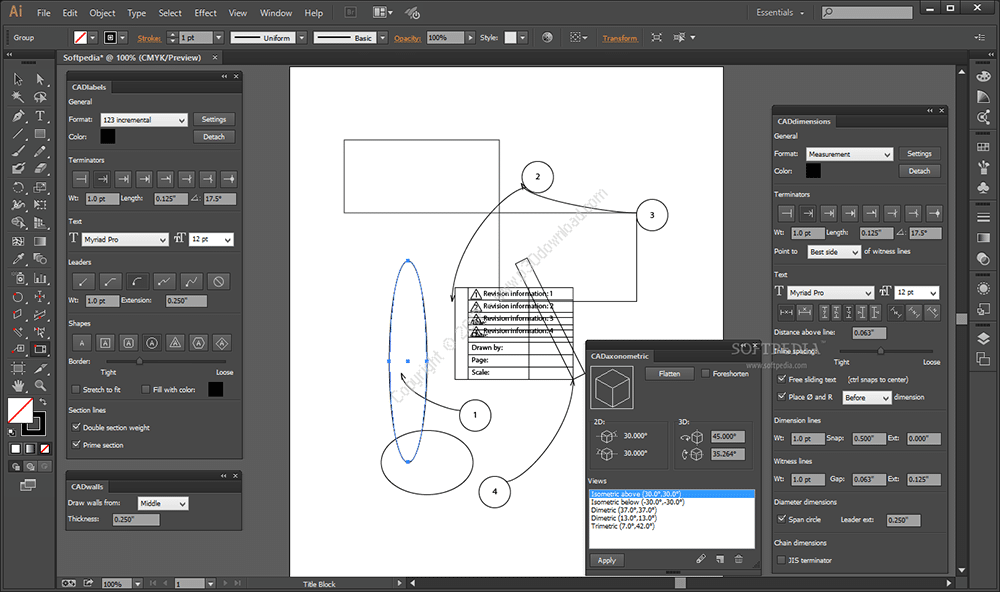Select the Type tool

coord(40,116)
